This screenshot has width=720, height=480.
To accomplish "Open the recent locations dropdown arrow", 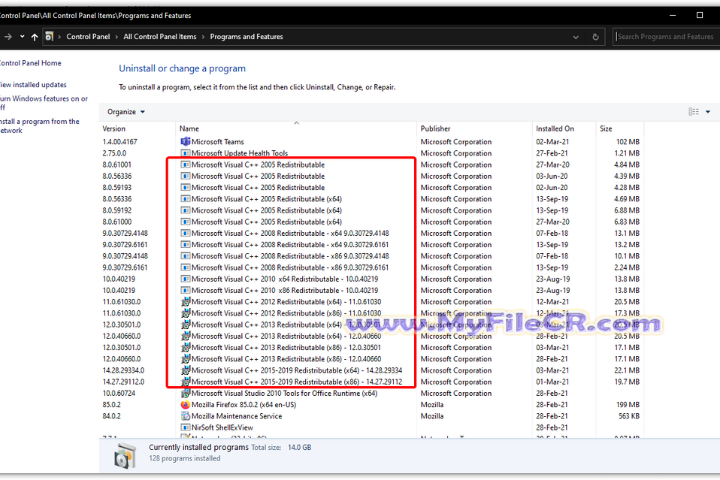I will [x=22, y=37].
